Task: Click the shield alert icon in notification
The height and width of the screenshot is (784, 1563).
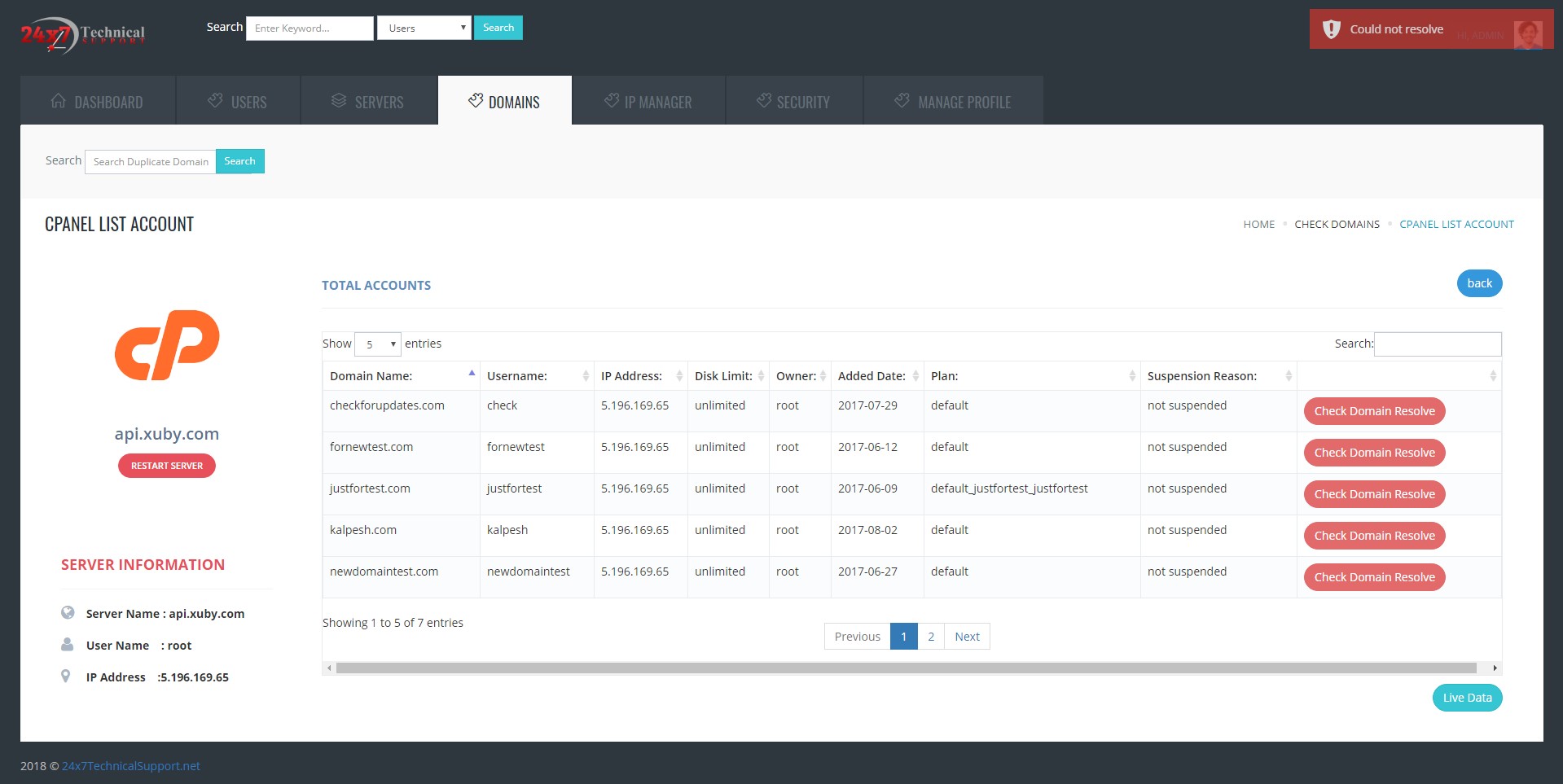Action: (1332, 29)
